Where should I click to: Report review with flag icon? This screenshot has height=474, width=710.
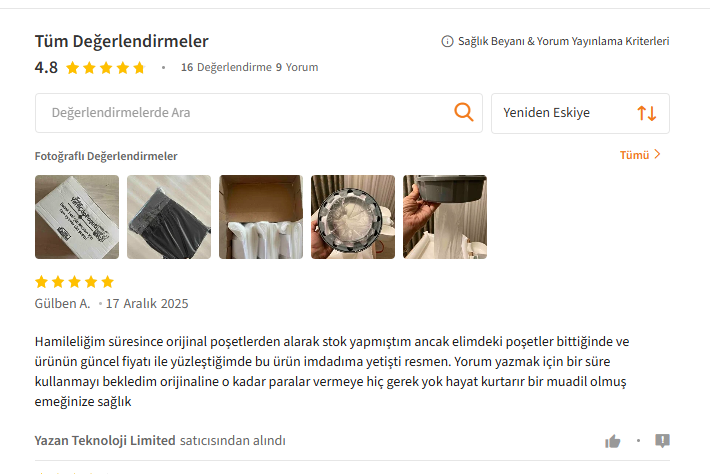[662, 440]
